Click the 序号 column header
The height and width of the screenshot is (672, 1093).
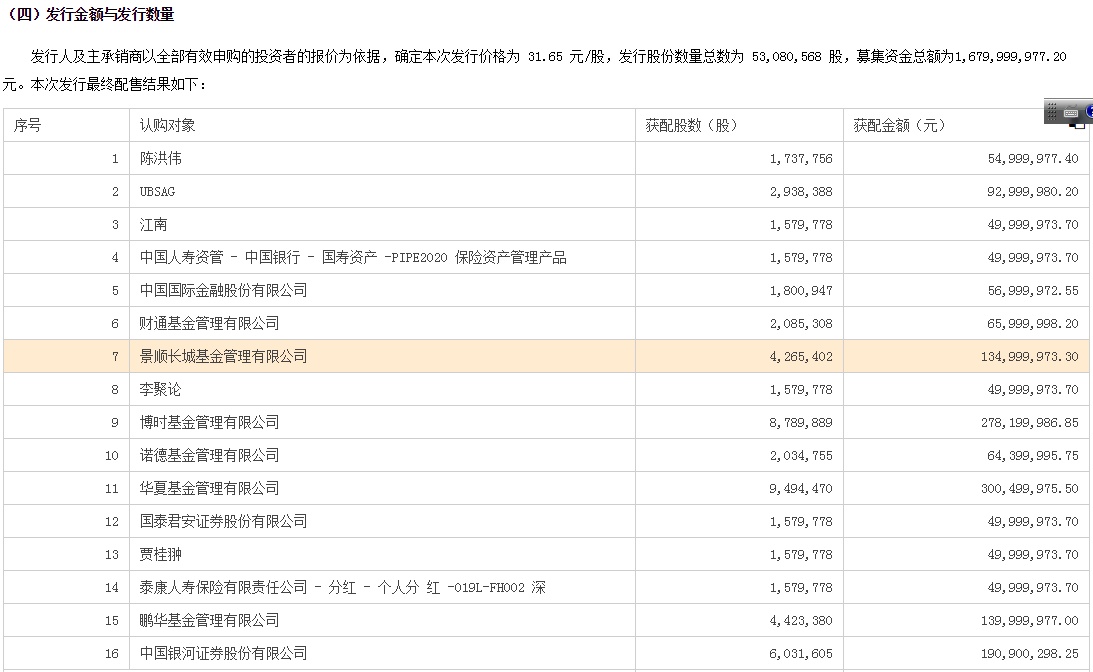pos(27,125)
